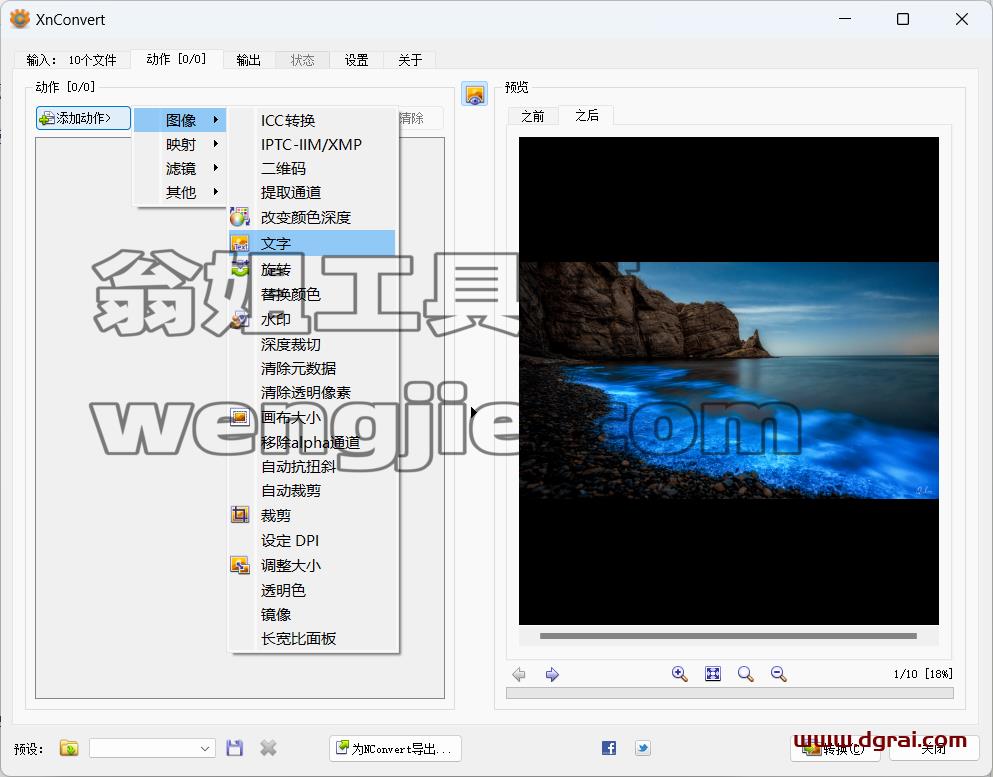Go to previous image with left arrow
Screen dimensions: 993x777
(x=519, y=674)
